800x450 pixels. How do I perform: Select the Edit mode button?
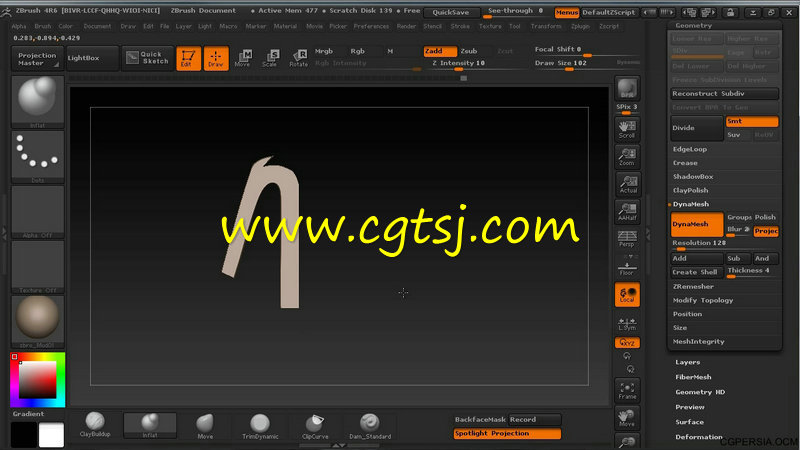(x=188, y=58)
